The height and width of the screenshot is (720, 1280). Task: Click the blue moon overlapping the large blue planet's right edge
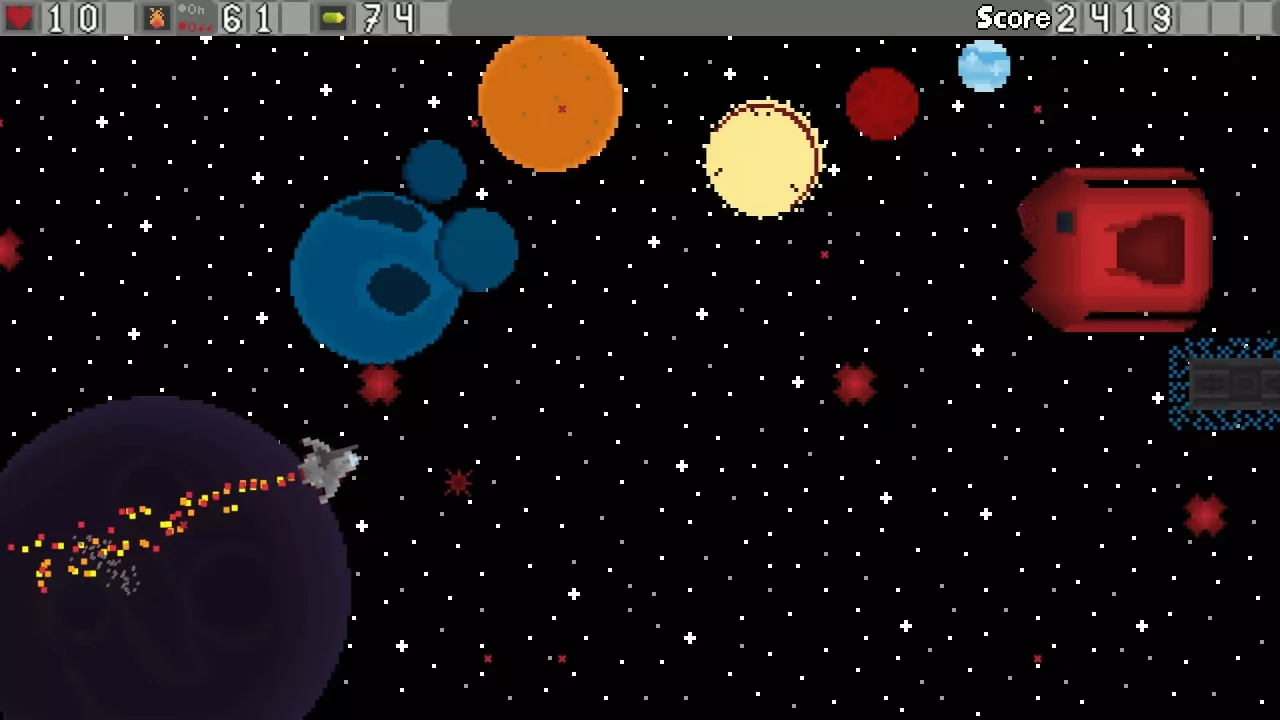pos(477,250)
